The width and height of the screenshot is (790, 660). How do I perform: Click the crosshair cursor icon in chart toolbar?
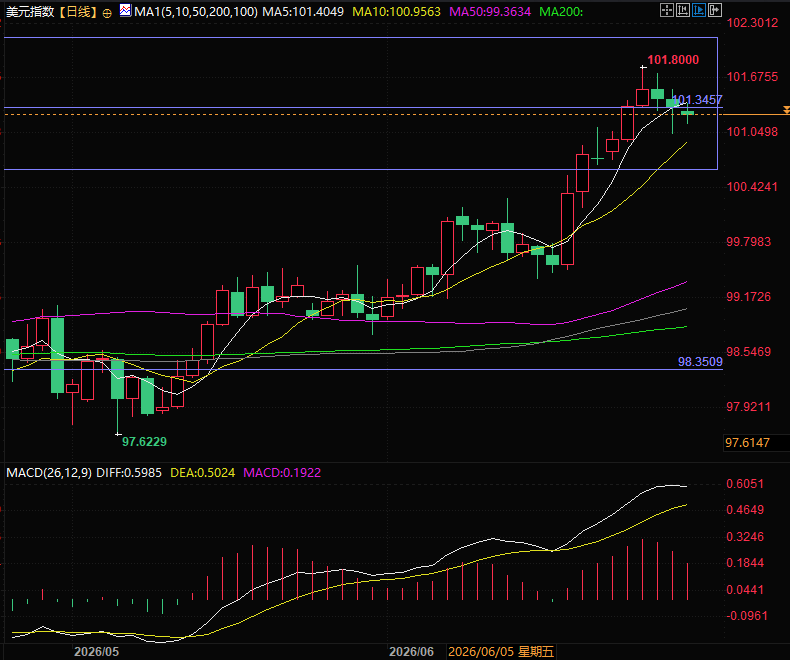[x=667, y=10]
